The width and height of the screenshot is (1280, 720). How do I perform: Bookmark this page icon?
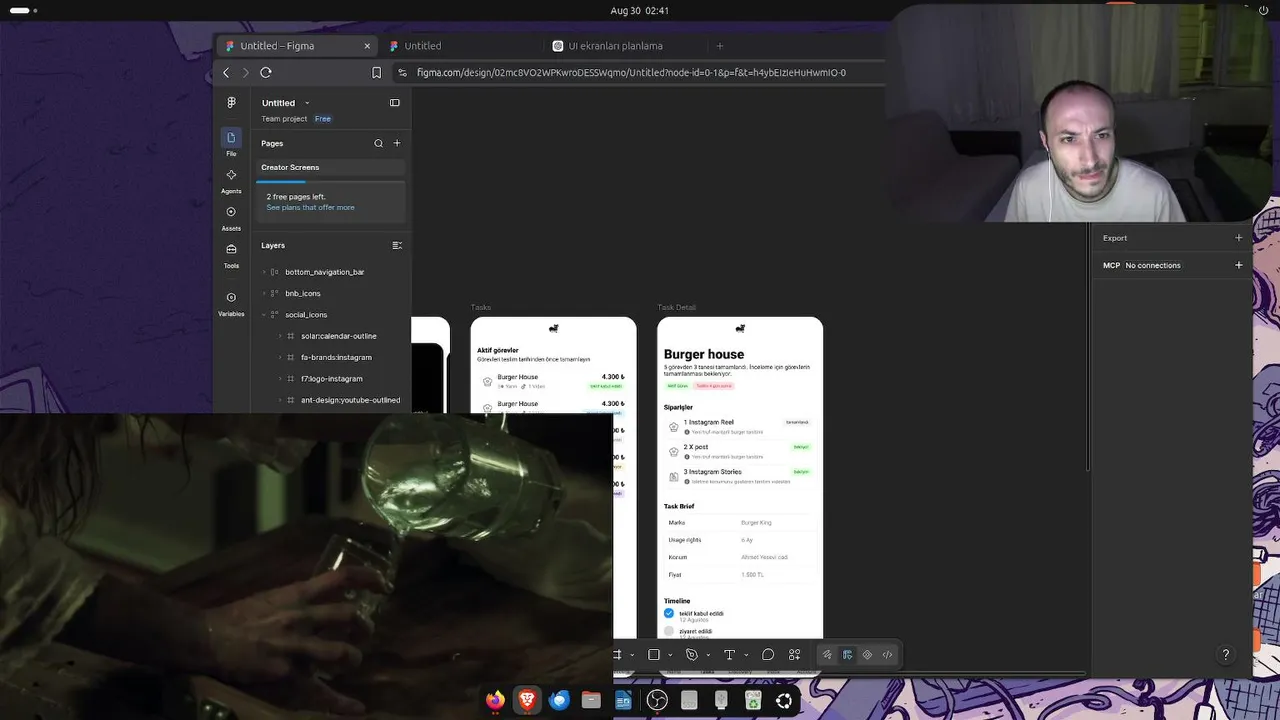point(376,72)
